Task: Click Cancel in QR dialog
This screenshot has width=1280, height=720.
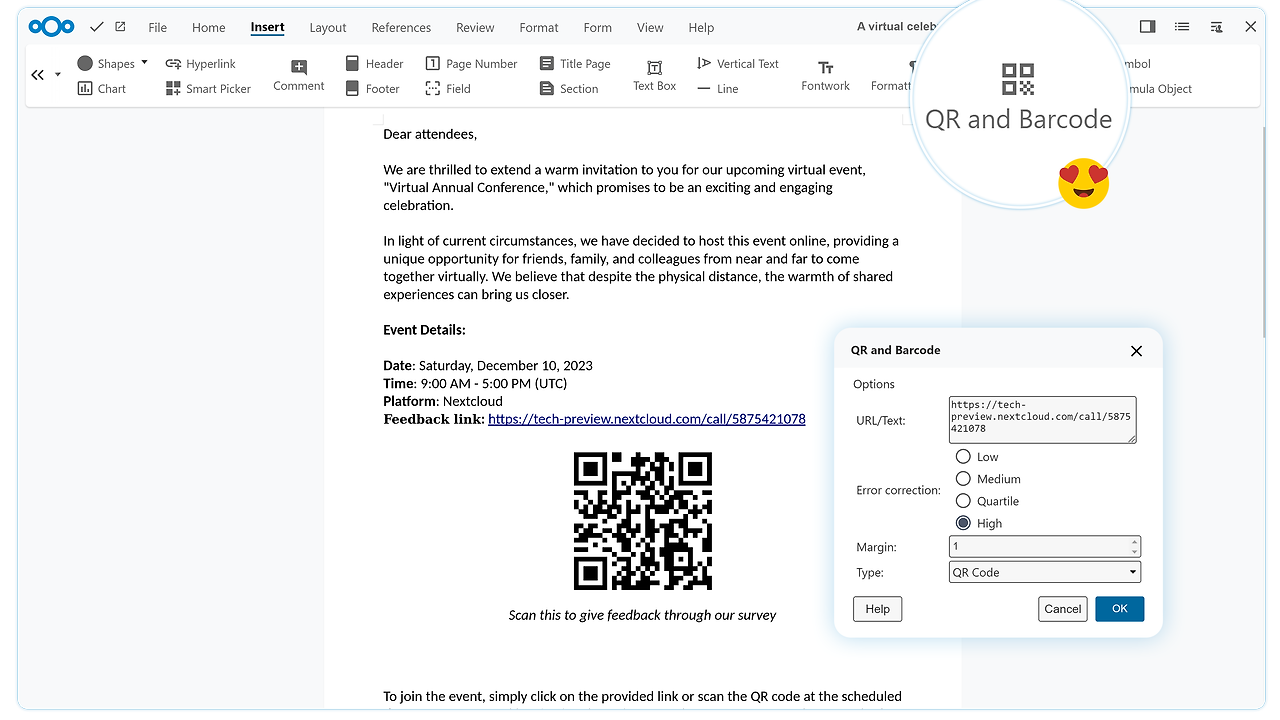Action: point(1063,609)
